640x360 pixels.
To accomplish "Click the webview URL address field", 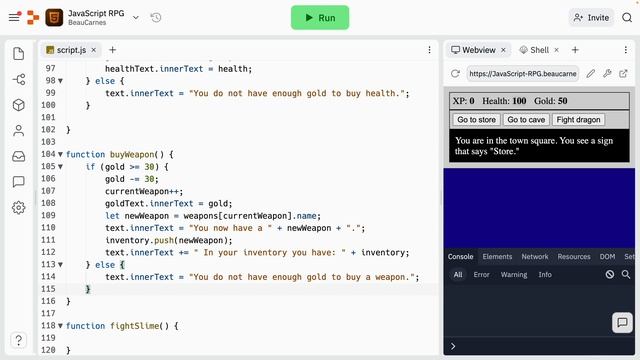I will 522,73.
